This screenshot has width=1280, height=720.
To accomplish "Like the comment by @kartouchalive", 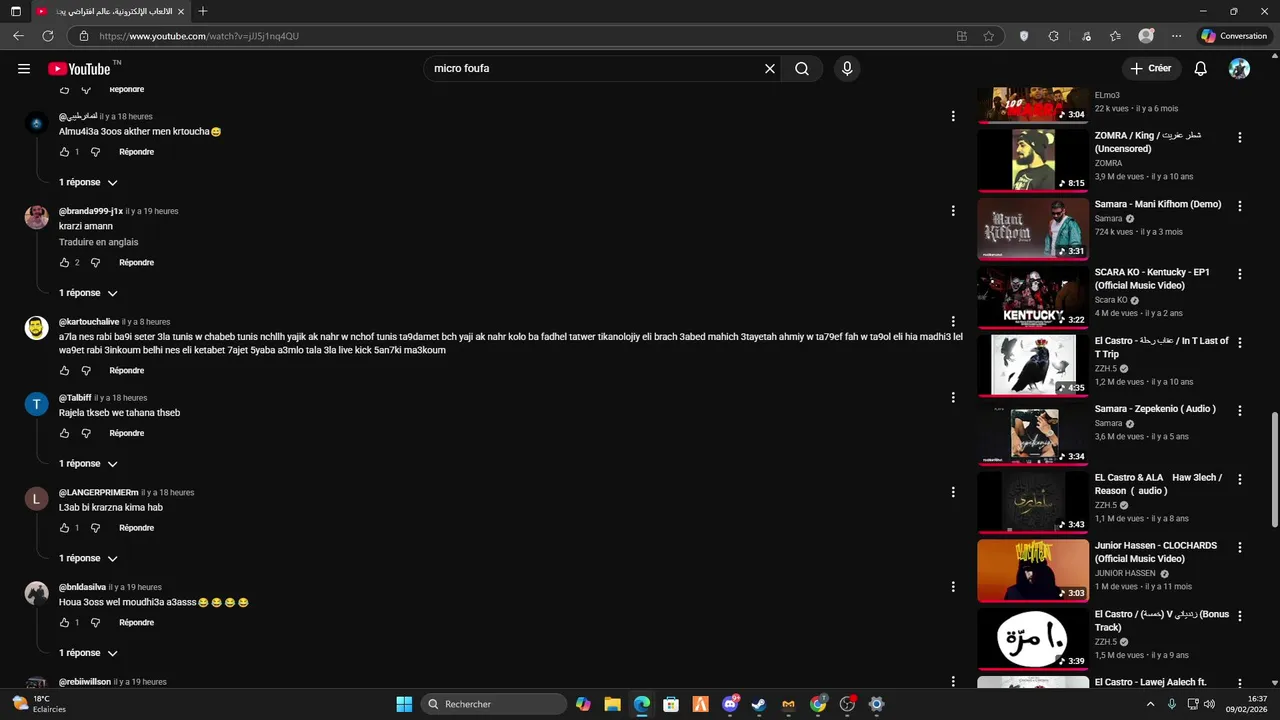I will [64, 371].
